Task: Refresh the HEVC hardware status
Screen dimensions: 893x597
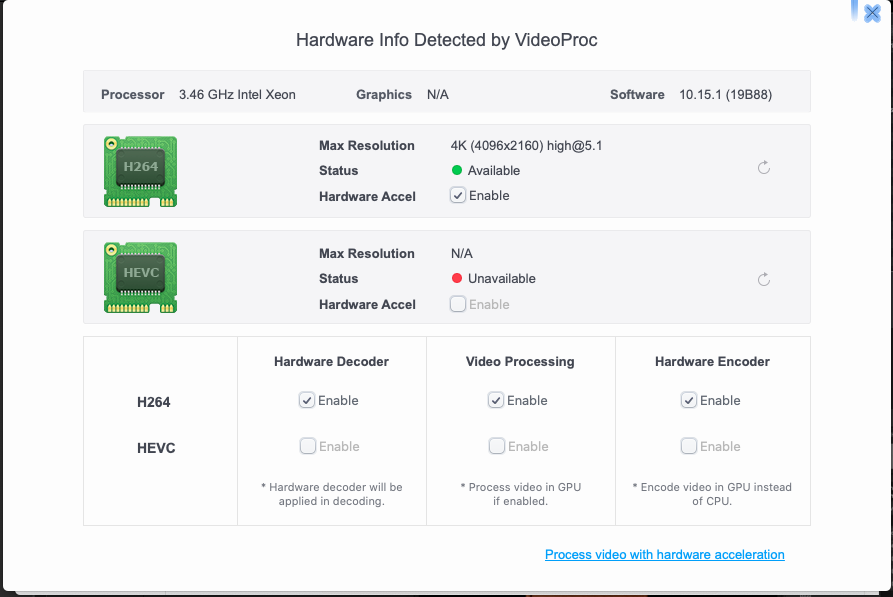Action: pos(764,279)
